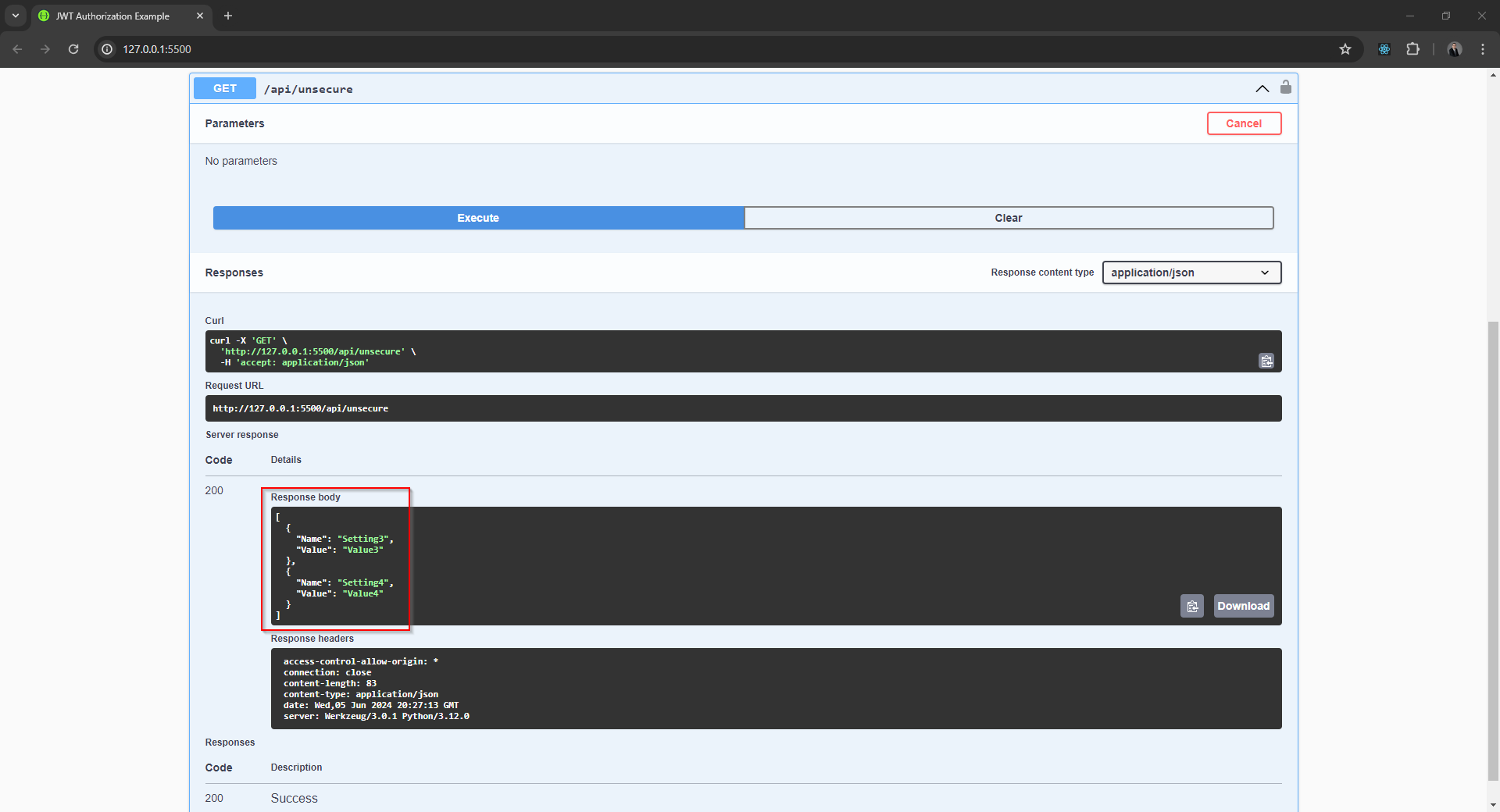Open a new browser tab

click(x=228, y=16)
